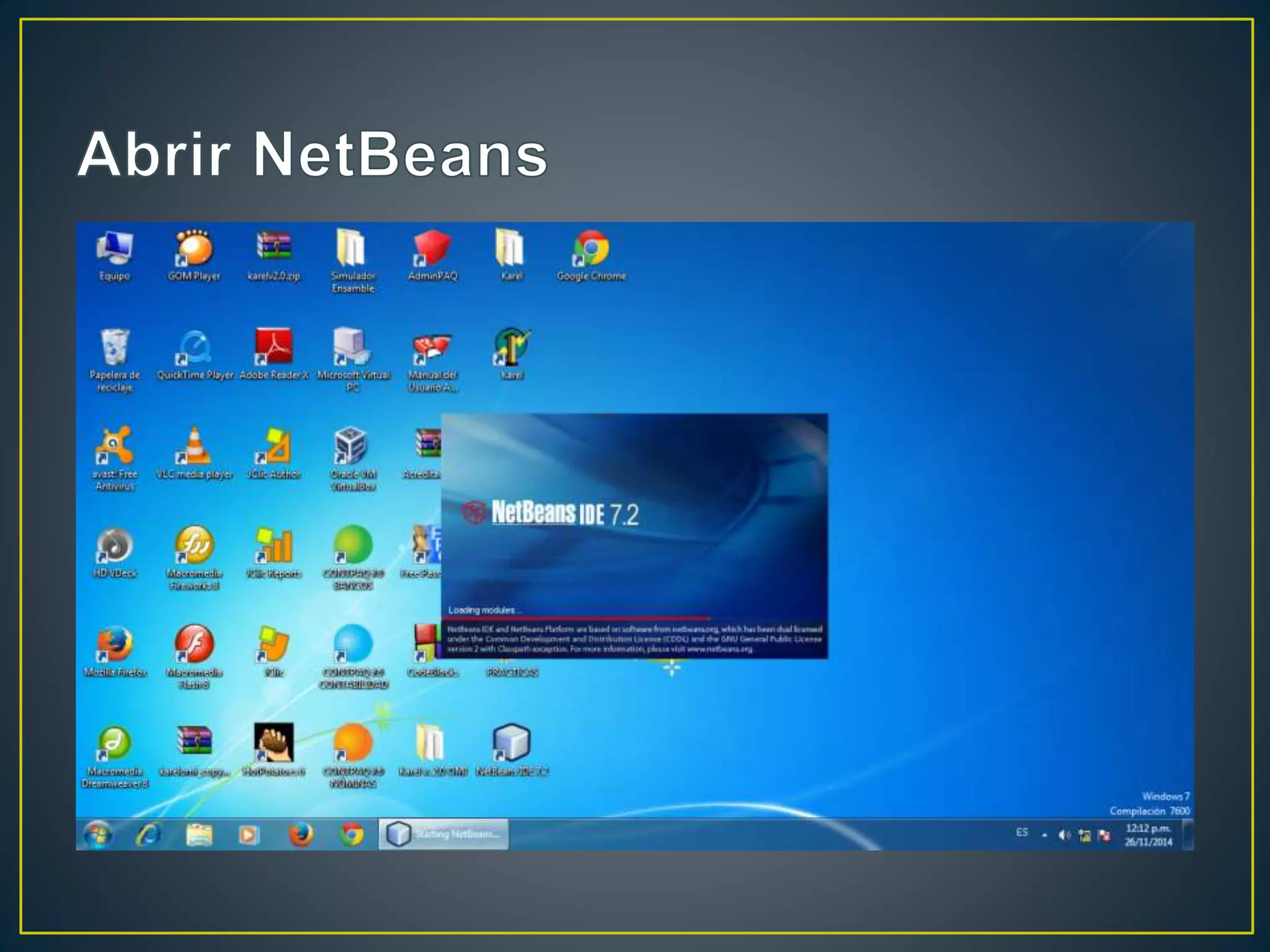
Task: Open the Papelera de reciclaje icon
Action: (x=115, y=348)
